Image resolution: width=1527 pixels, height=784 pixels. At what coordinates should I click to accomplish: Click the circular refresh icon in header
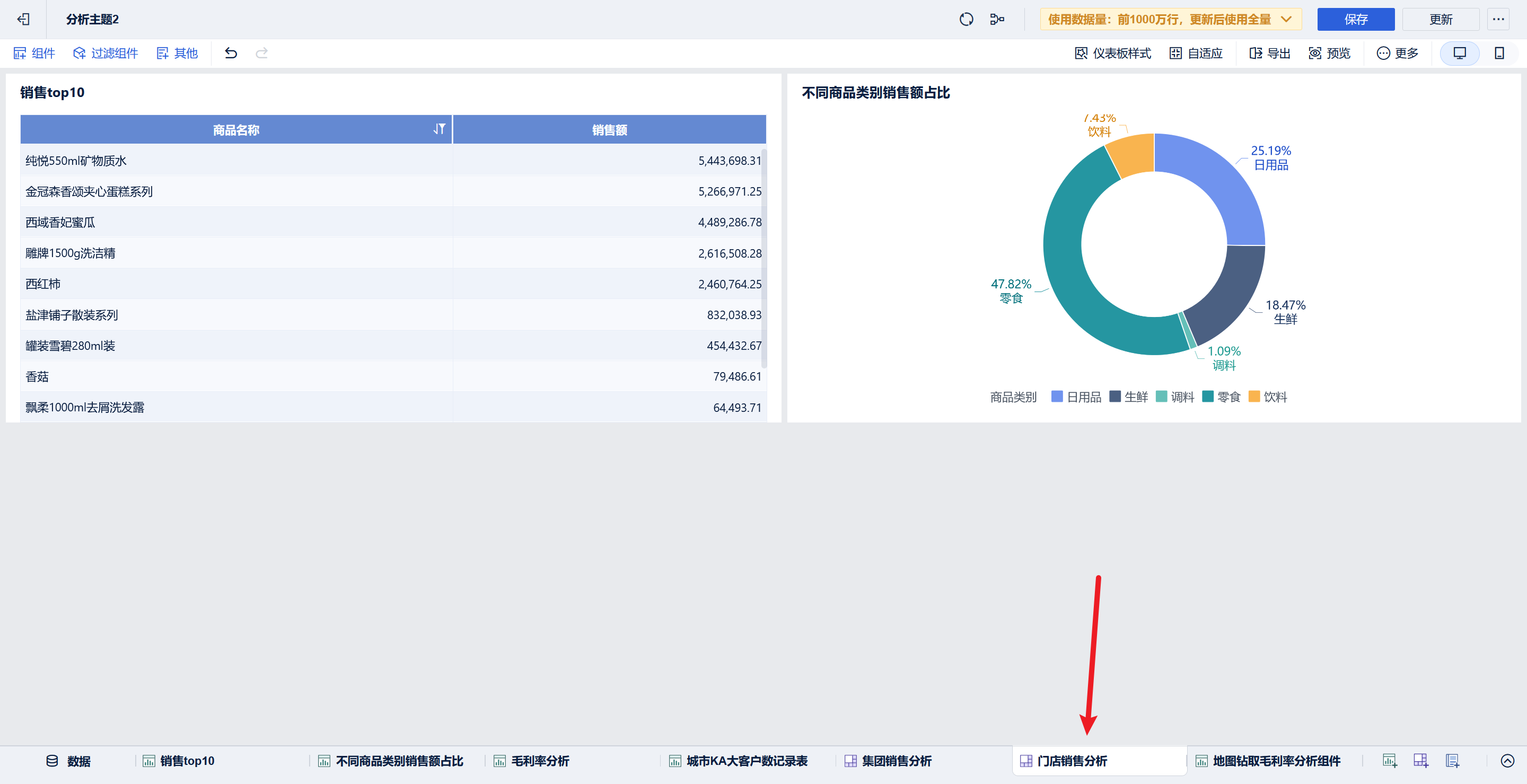(x=966, y=20)
